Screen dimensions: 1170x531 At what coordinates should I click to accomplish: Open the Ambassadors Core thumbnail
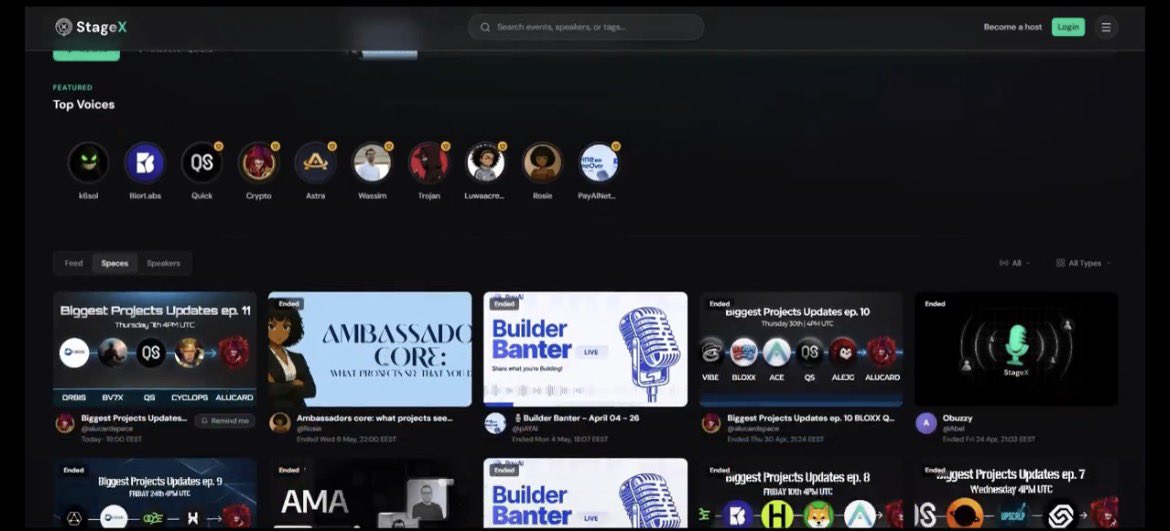click(370, 349)
